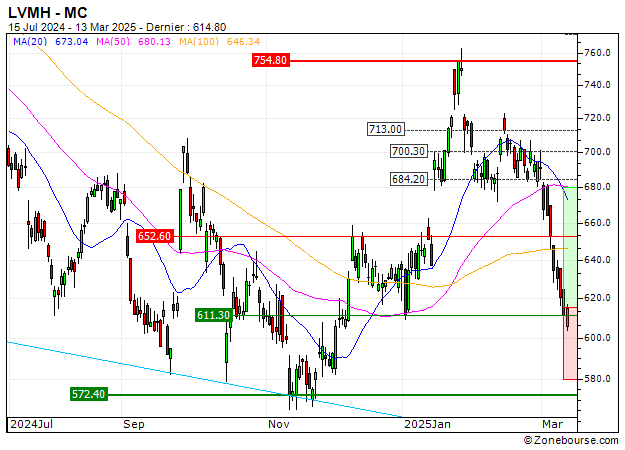Click the MA(50) legend label
Image resolution: width=625 pixels, height=450 pixels.
click(x=113, y=41)
